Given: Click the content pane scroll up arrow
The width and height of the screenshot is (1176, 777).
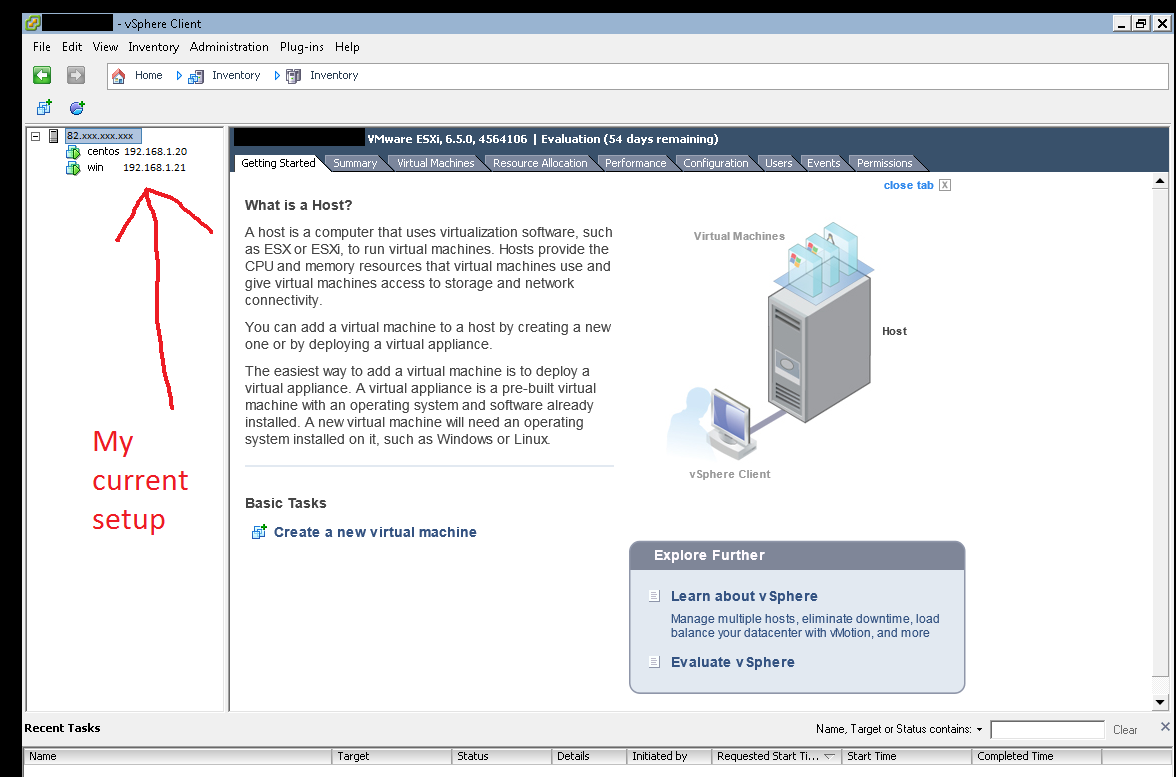Looking at the screenshot, I should point(1160,181).
